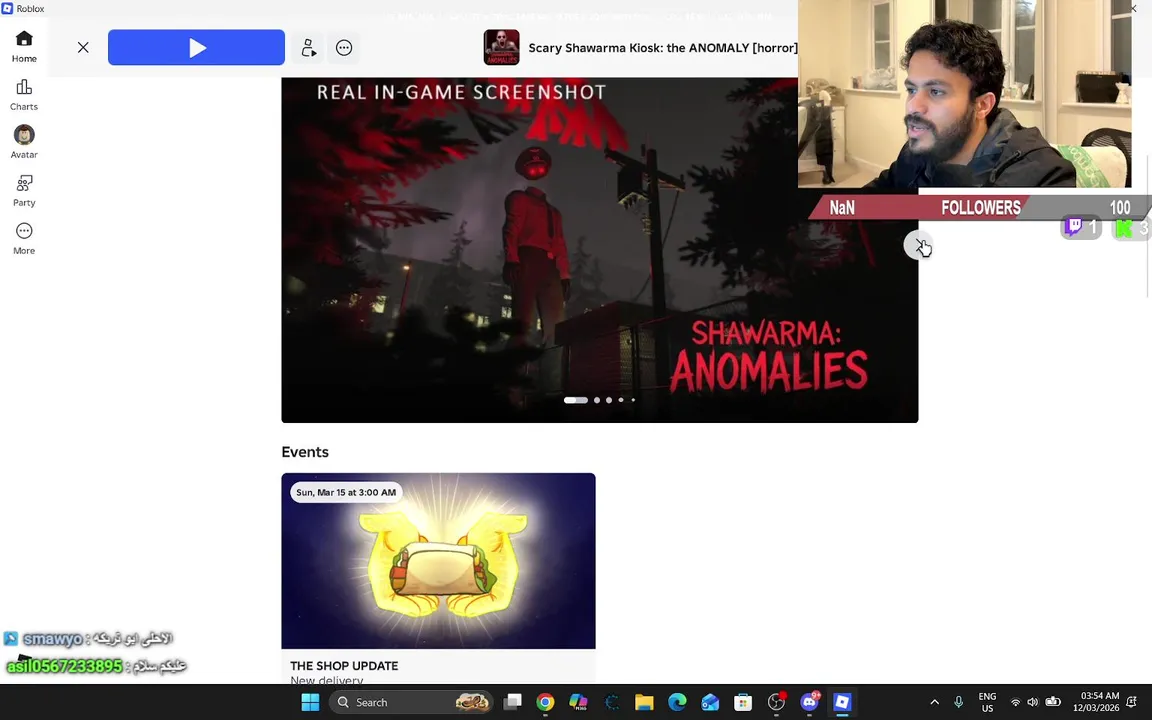The image size is (1152, 720).
Task: Select the second carousel dot
Action: click(x=597, y=400)
